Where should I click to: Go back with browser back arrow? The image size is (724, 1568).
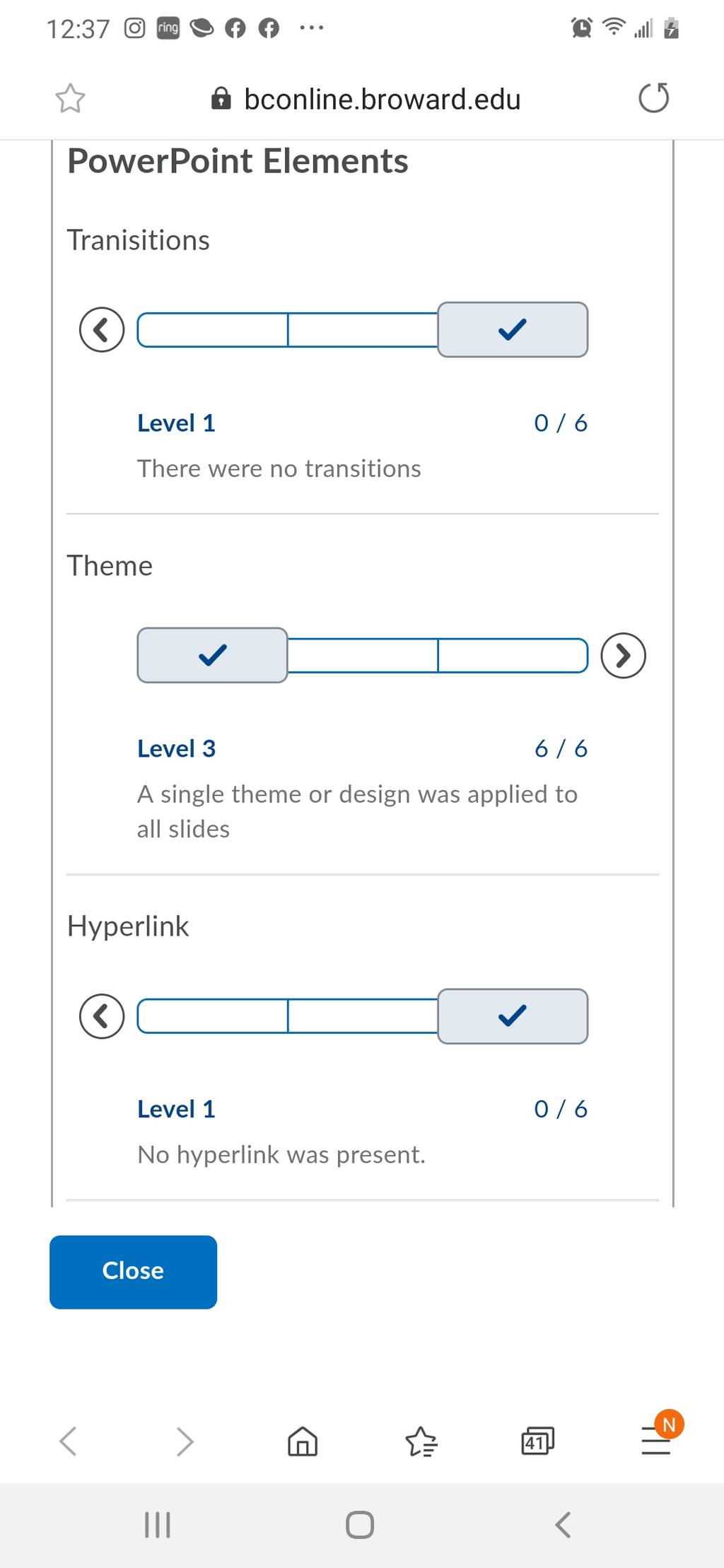(x=68, y=1441)
